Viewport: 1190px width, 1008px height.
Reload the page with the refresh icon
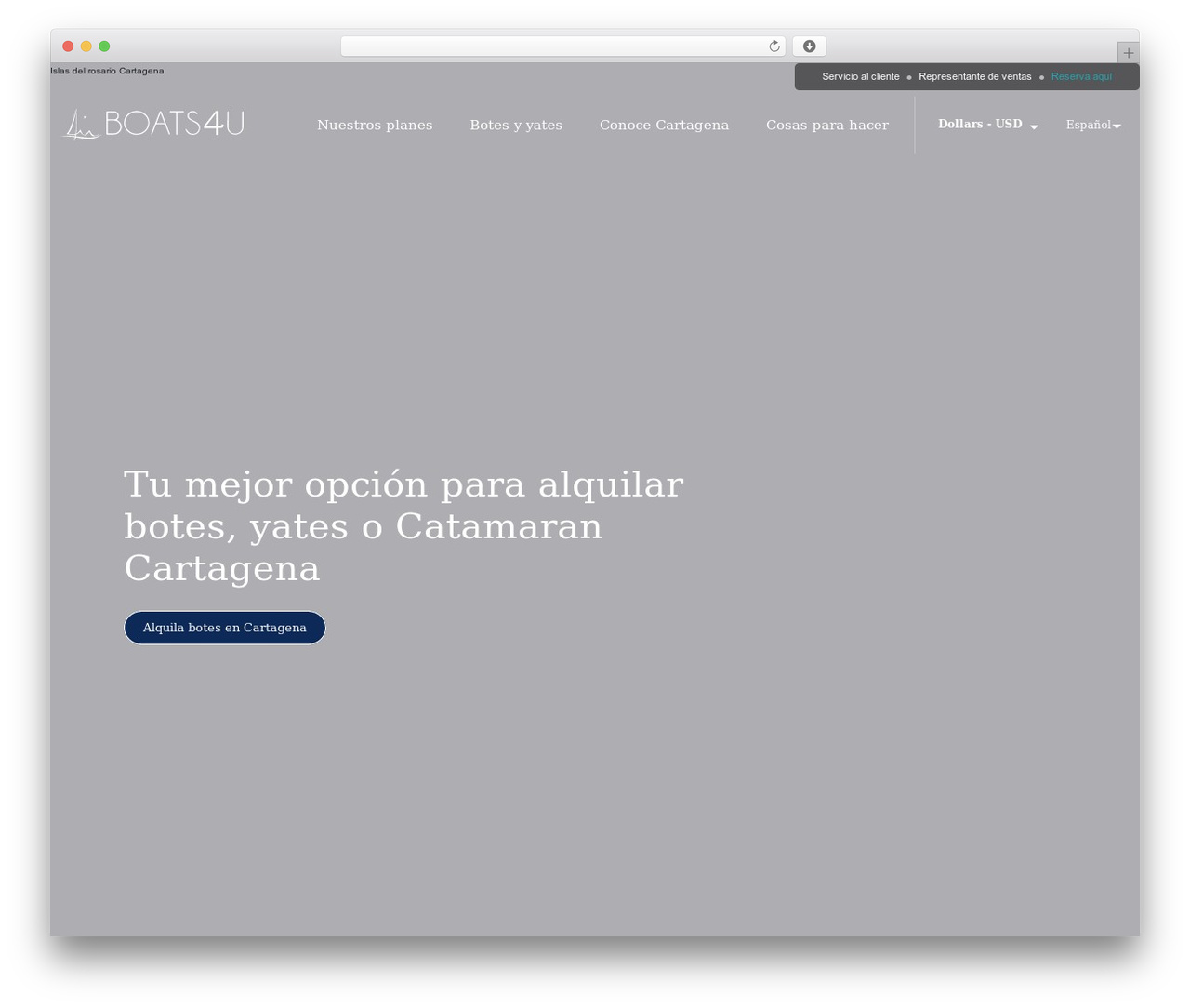773,46
